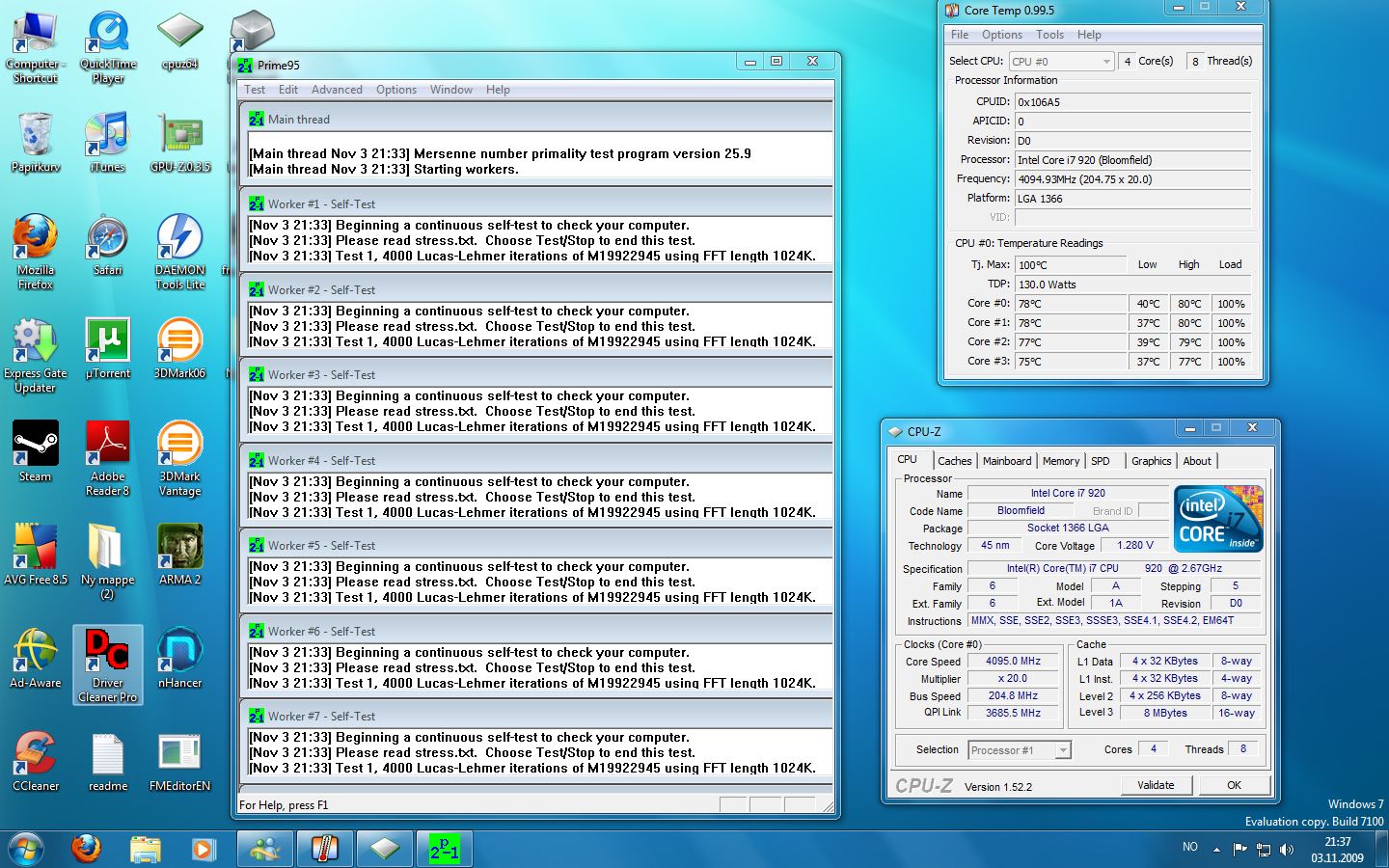
Task: Open the readme text file icon
Action: click(x=108, y=761)
